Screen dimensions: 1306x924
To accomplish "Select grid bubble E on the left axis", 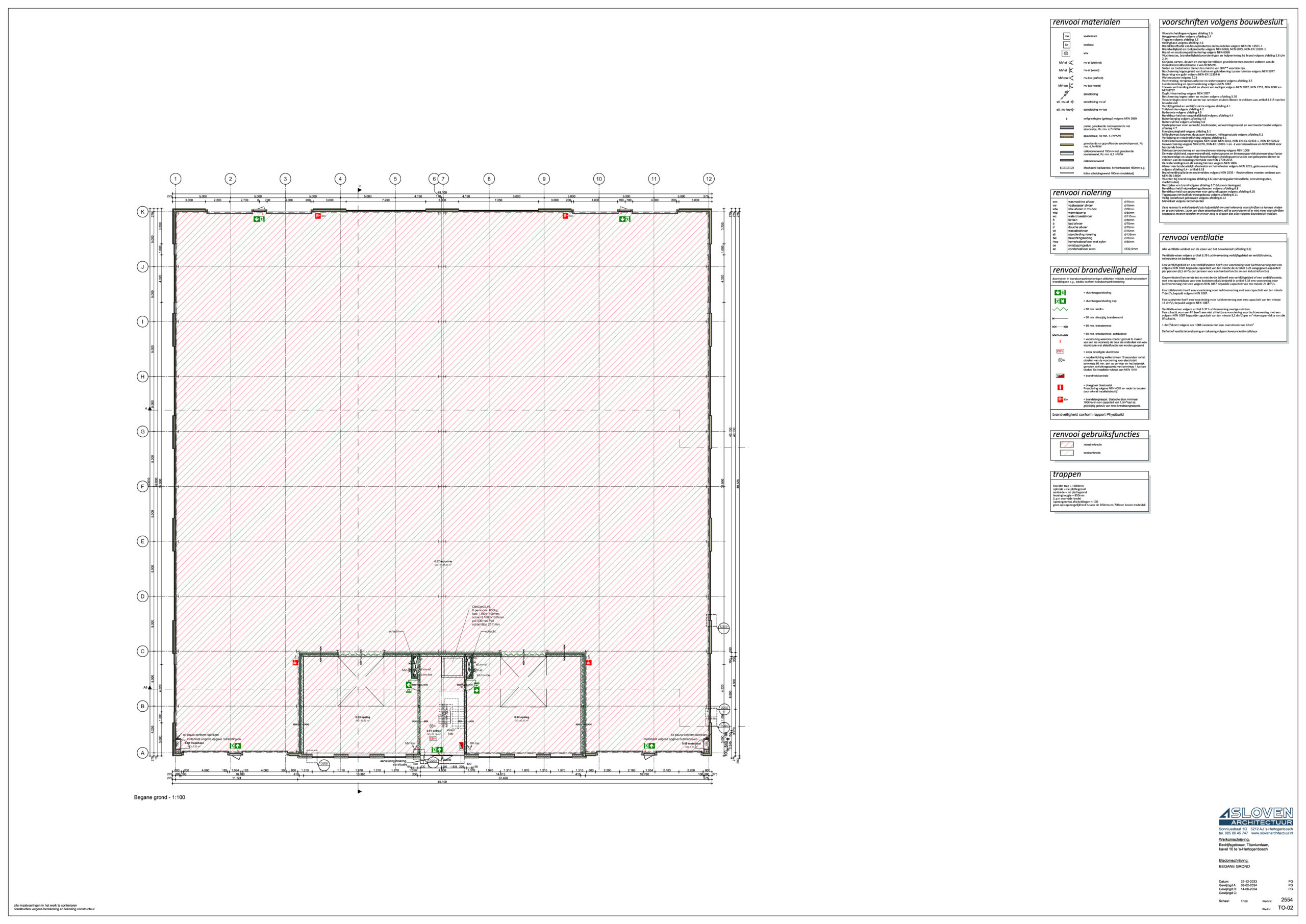I will tap(143, 542).
